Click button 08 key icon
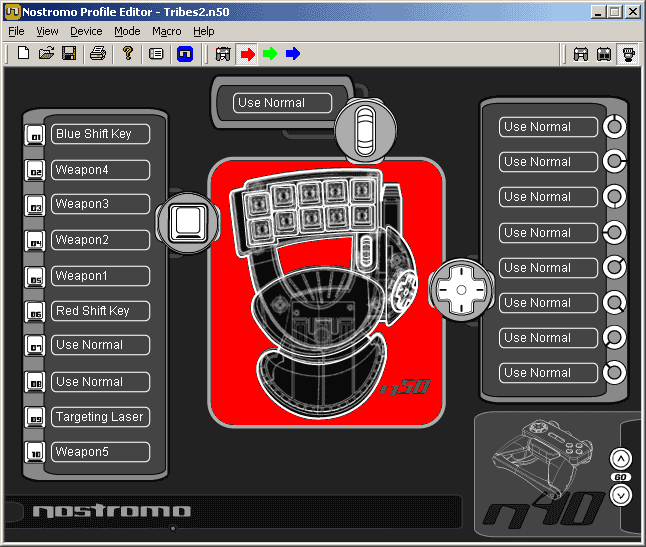Image resolution: width=646 pixels, height=547 pixels. point(35,383)
